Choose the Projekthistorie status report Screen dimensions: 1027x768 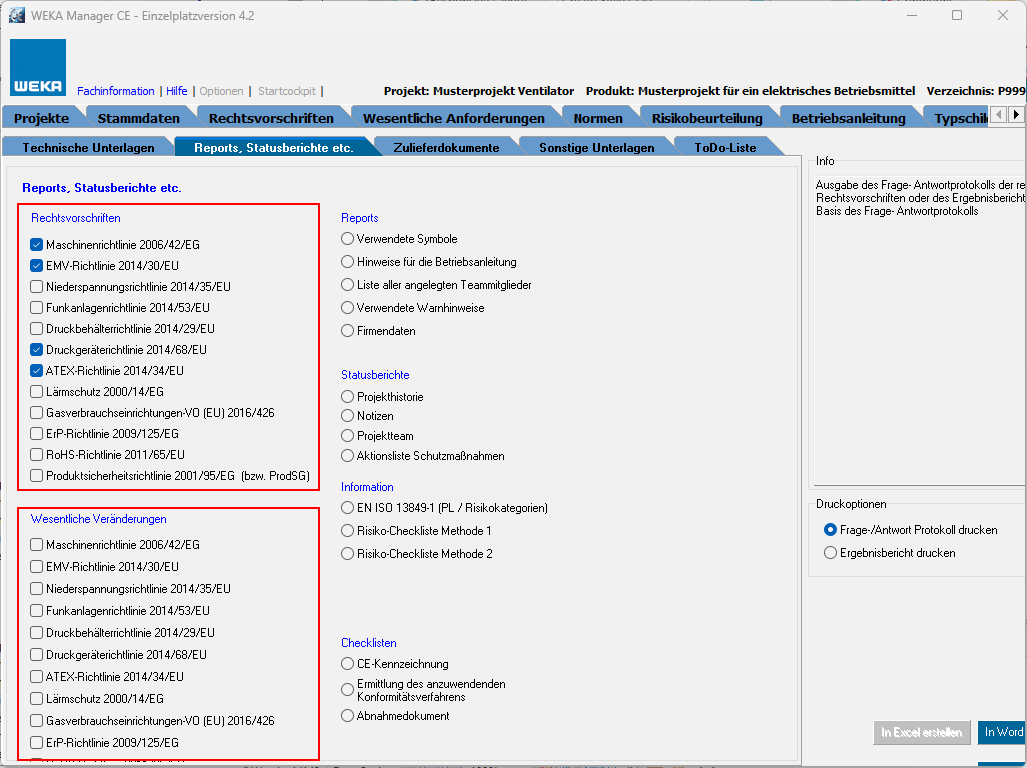(x=348, y=397)
